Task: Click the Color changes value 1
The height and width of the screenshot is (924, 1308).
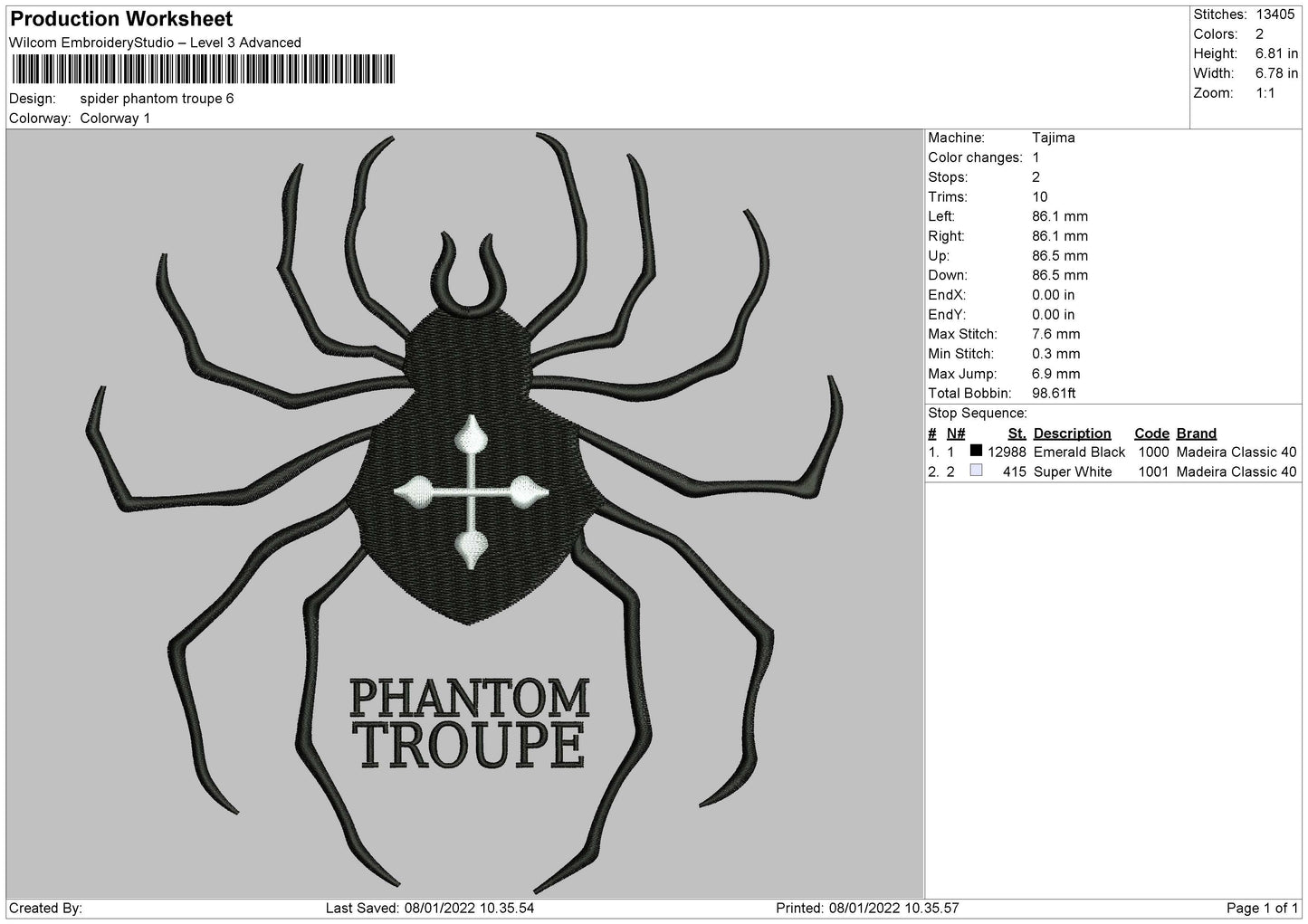Action: coord(1036,157)
